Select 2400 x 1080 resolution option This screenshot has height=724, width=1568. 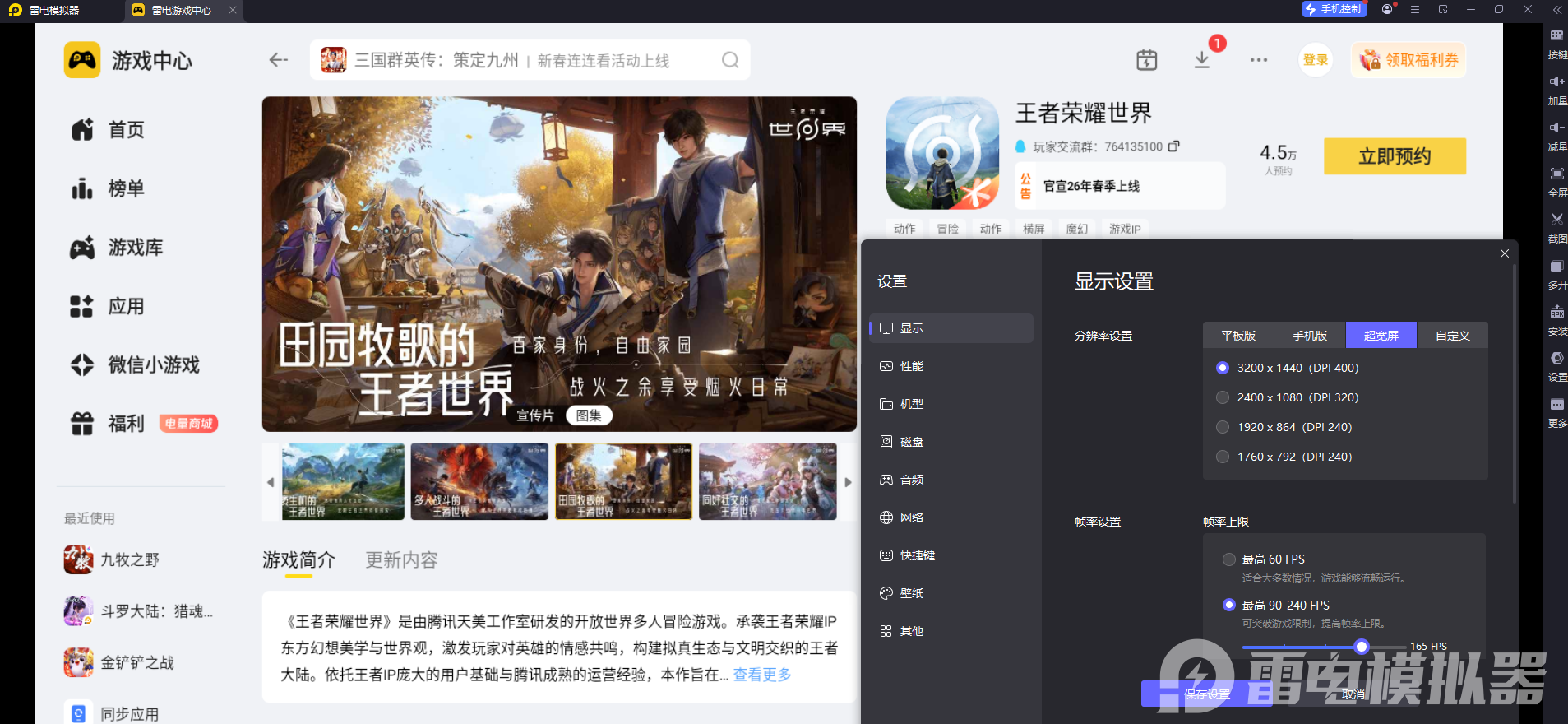1287,397
